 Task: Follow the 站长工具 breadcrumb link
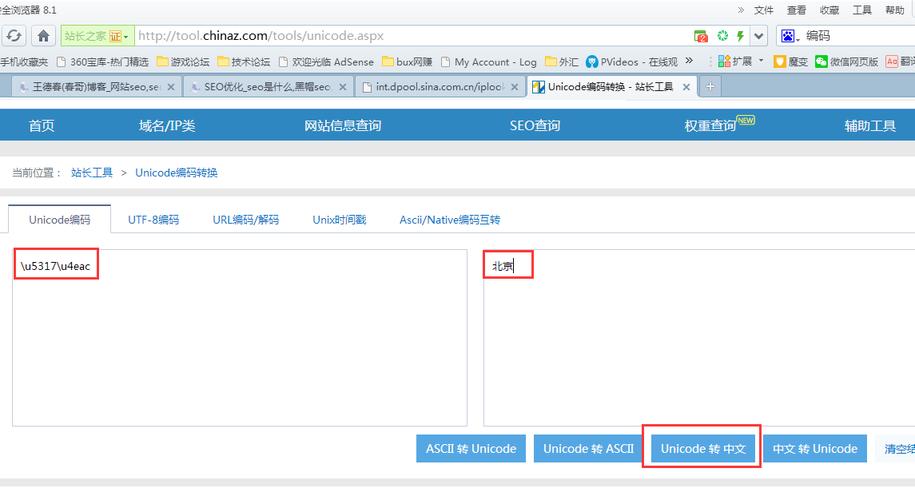point(92,173)
